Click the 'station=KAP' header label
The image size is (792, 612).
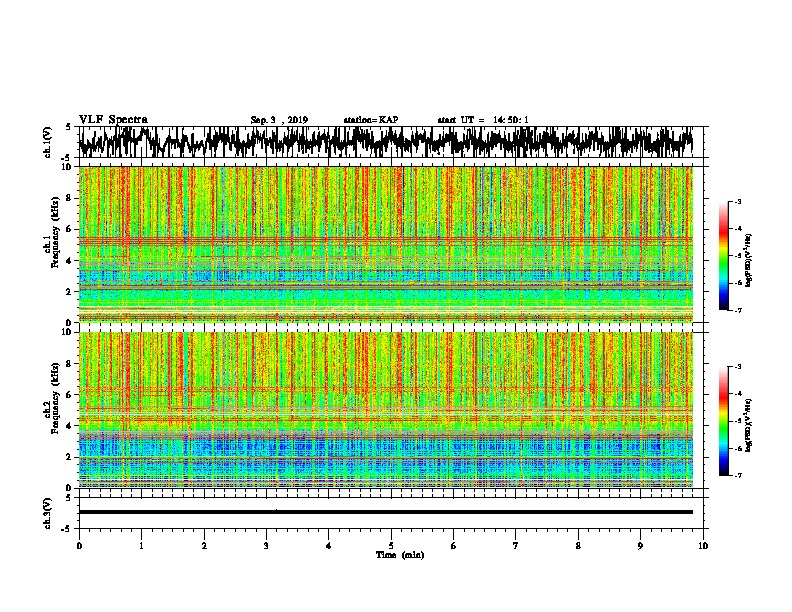(x=371, y=120)
